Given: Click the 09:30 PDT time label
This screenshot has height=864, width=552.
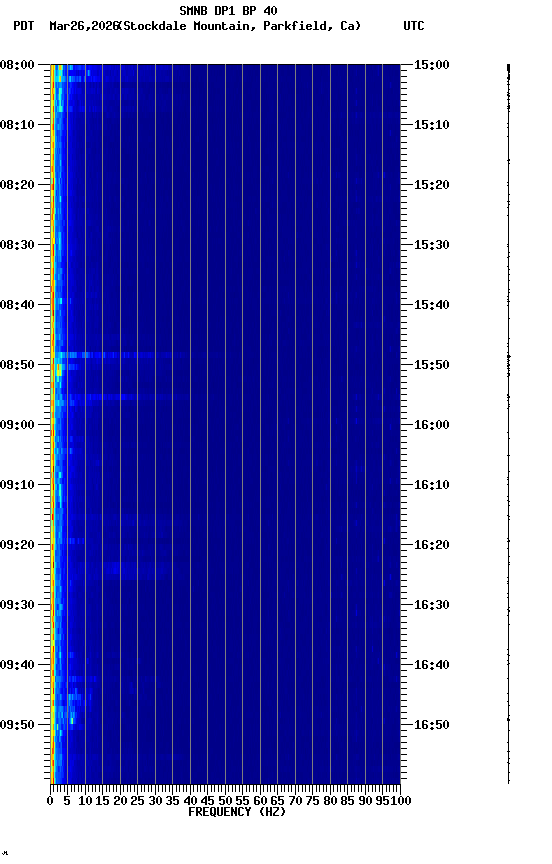Looking at the screenshot, I should (17, 606).
